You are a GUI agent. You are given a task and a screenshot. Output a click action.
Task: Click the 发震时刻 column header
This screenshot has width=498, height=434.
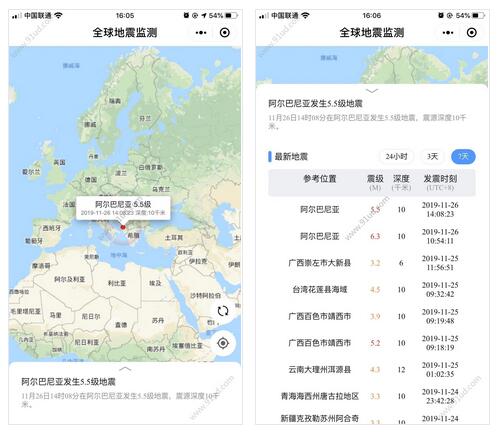click(x=440, y=182)
